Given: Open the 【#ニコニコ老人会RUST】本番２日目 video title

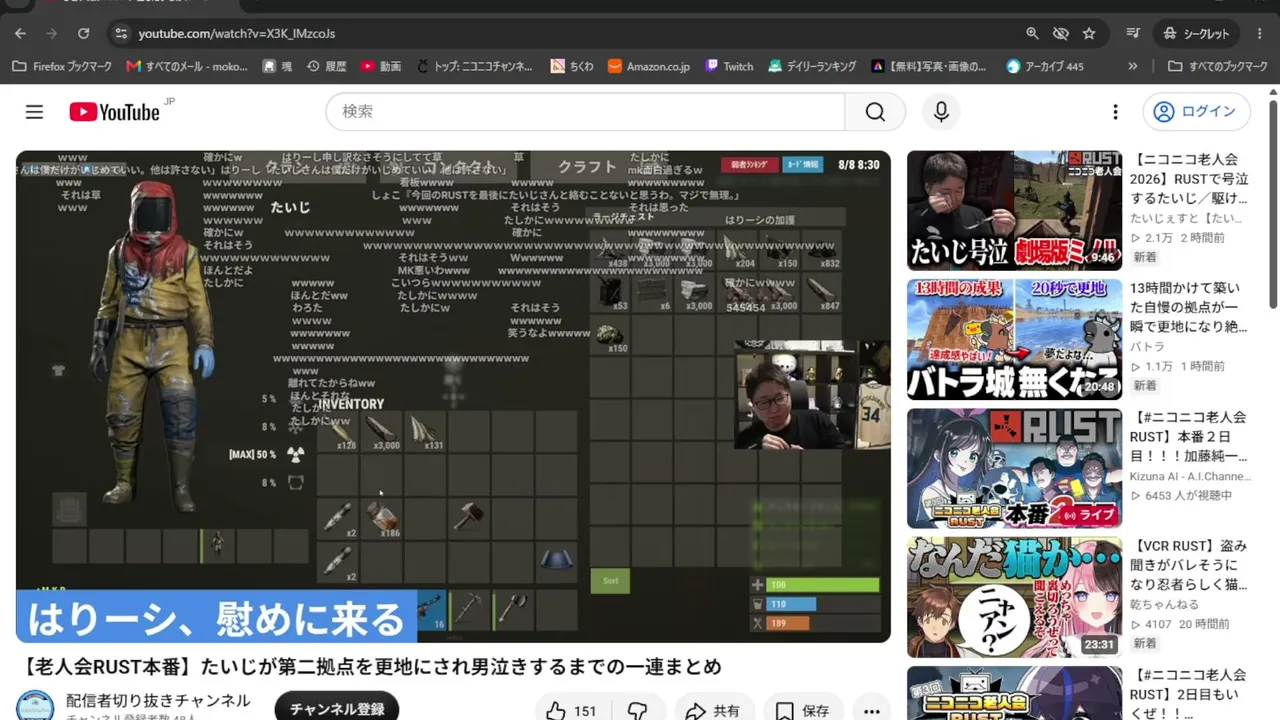Looking at the screenshot, I should point(1189,436).
